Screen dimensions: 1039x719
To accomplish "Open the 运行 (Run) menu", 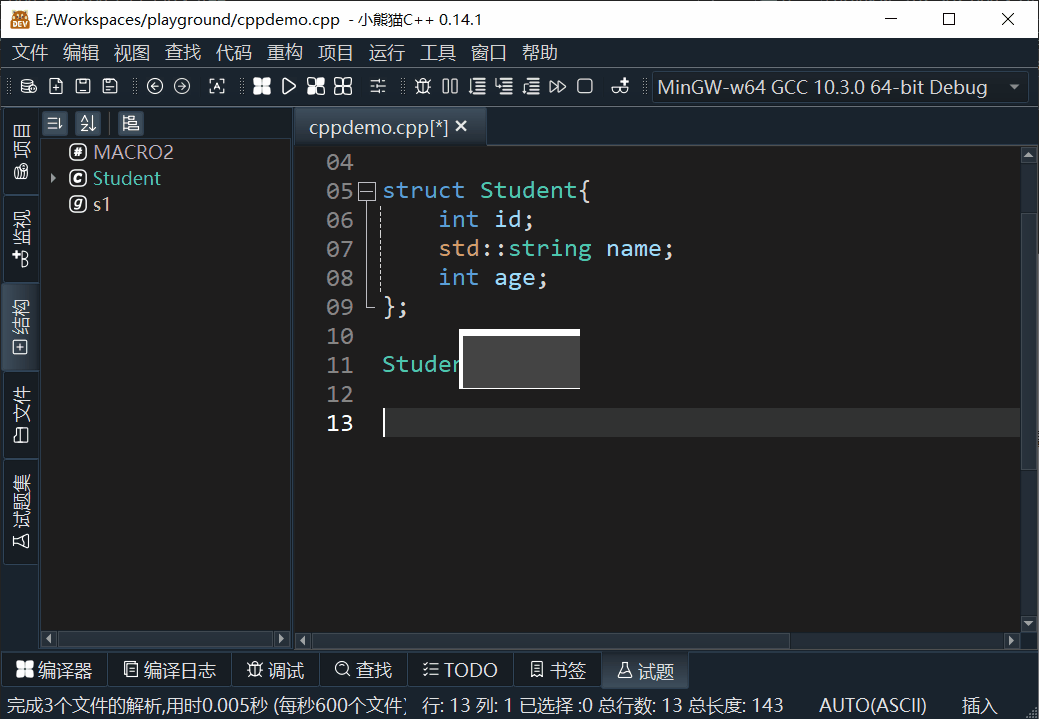I will (386, 52).
